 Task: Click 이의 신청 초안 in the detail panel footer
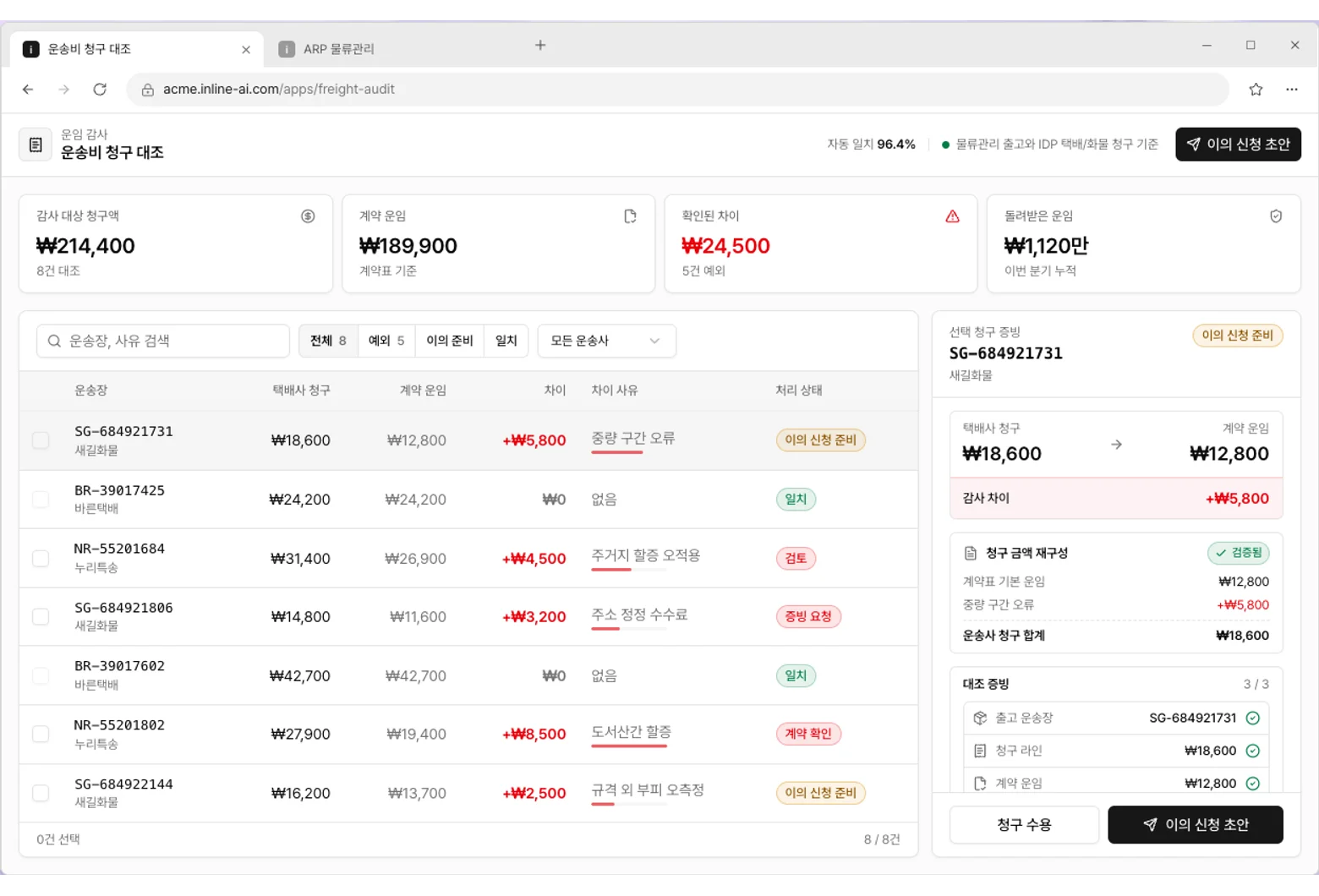coord(1196,825)
